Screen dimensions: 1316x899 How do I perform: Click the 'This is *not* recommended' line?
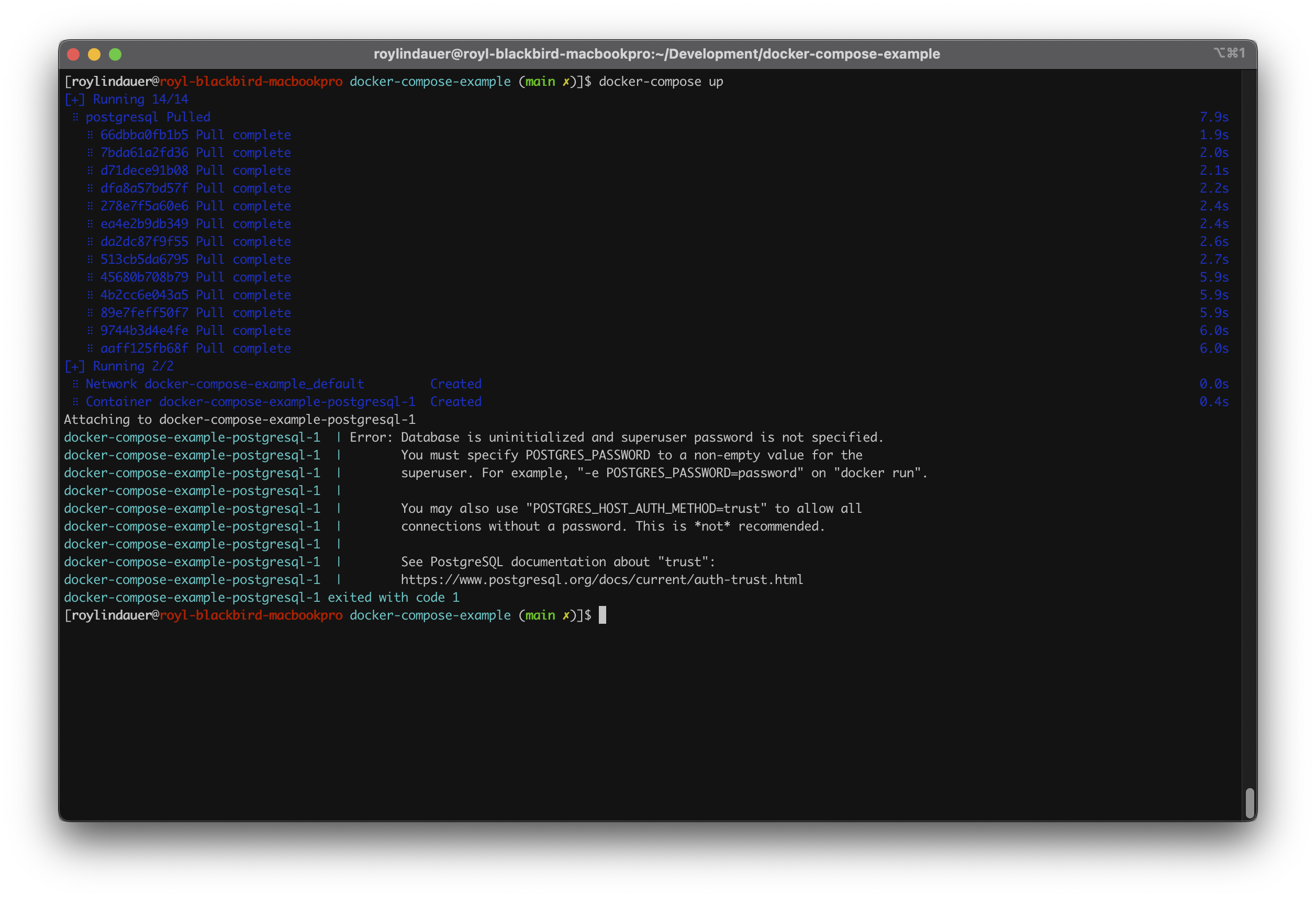(612, 526)
